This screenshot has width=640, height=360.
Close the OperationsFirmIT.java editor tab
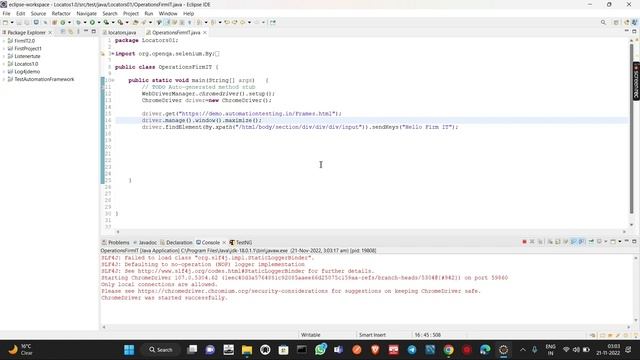204,32
